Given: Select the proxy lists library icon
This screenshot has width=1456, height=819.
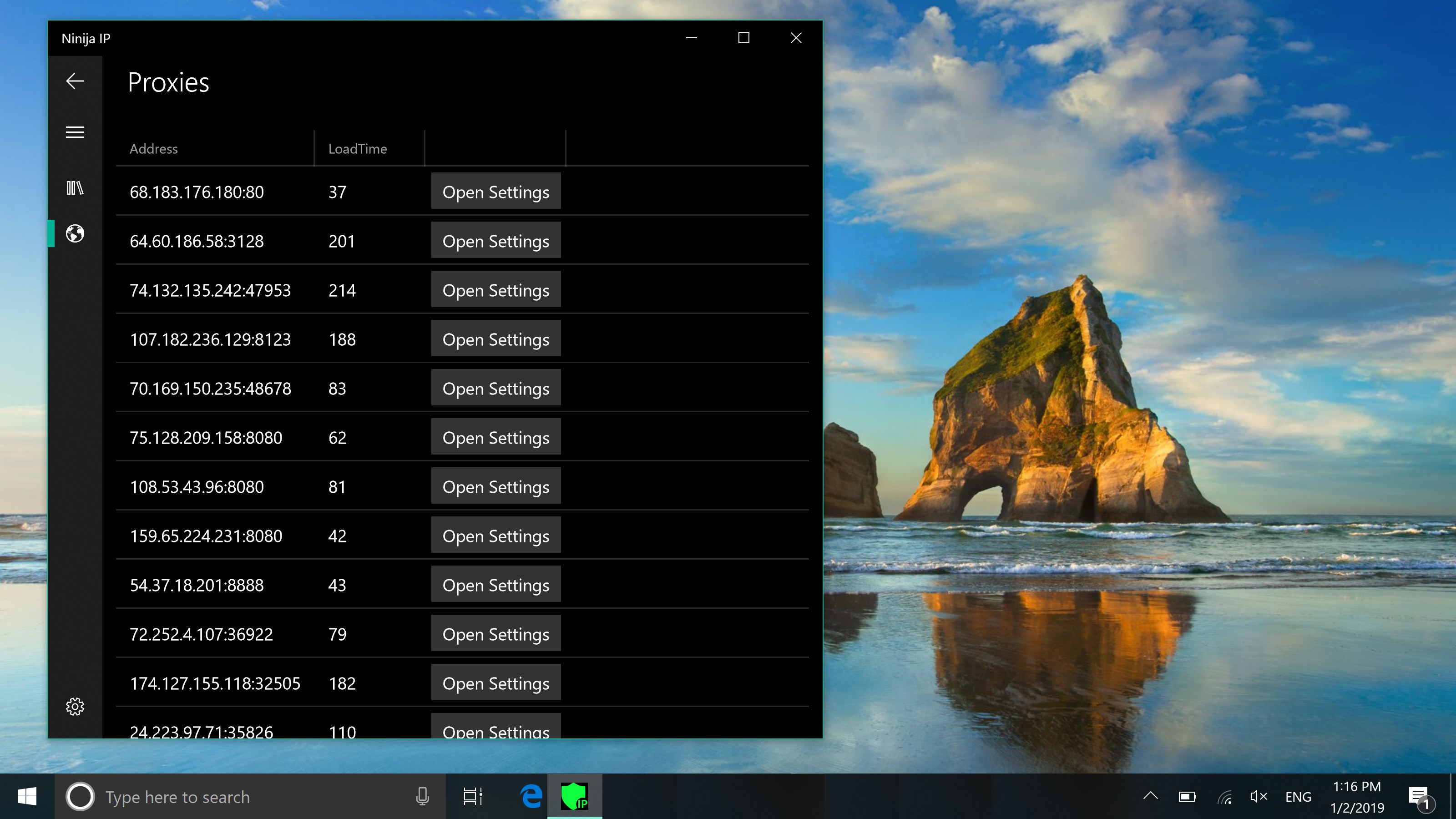Looking at the screenshot, I should pos(75,187).
